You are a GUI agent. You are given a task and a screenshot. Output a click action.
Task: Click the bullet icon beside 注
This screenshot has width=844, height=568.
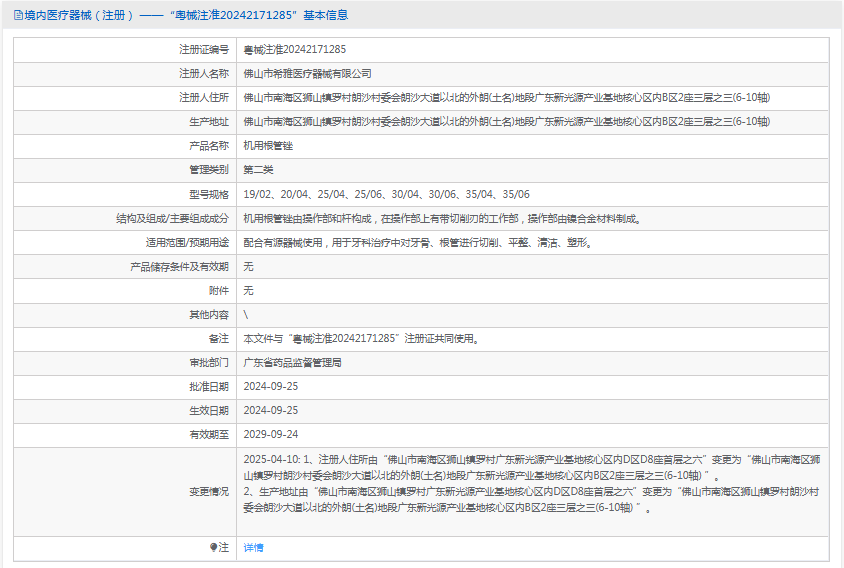click(213, 548)
